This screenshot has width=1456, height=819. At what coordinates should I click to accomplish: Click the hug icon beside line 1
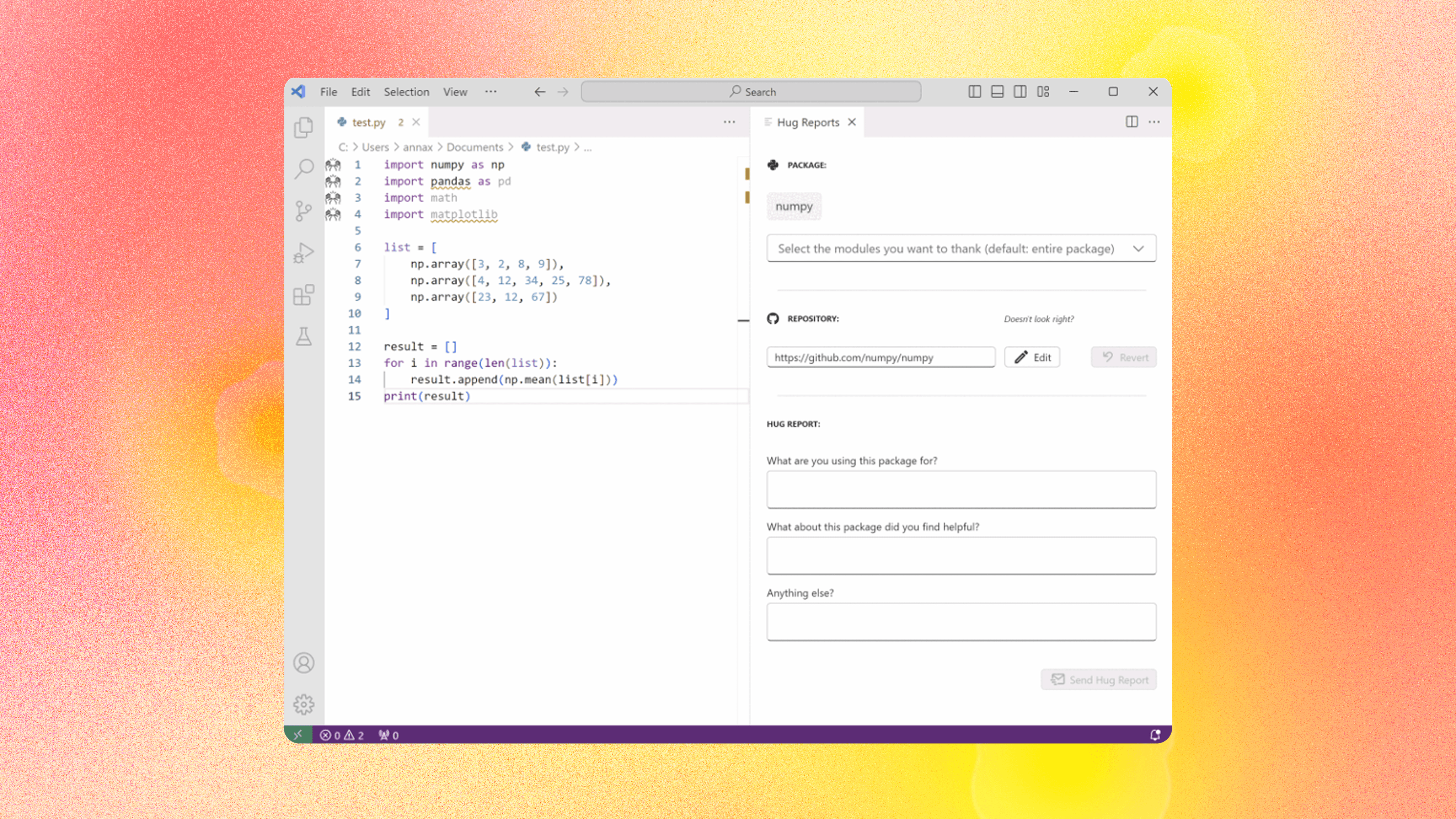[x=333, y=165]
